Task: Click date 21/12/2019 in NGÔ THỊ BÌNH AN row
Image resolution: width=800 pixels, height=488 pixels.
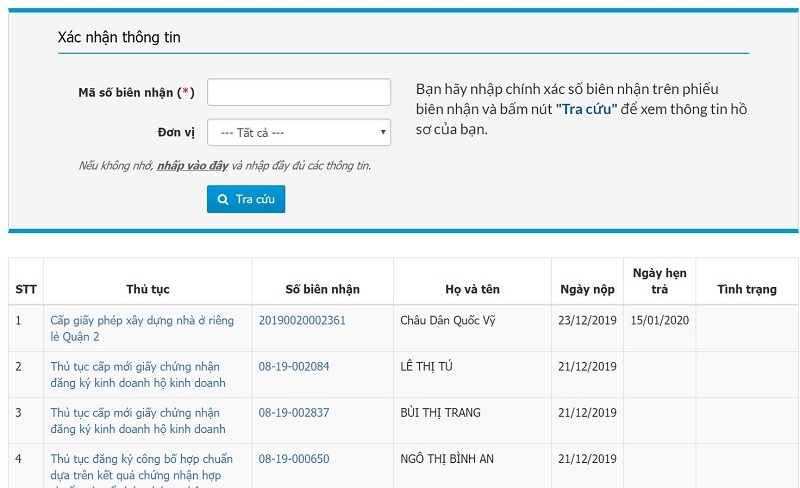Action: pos(587,459)
